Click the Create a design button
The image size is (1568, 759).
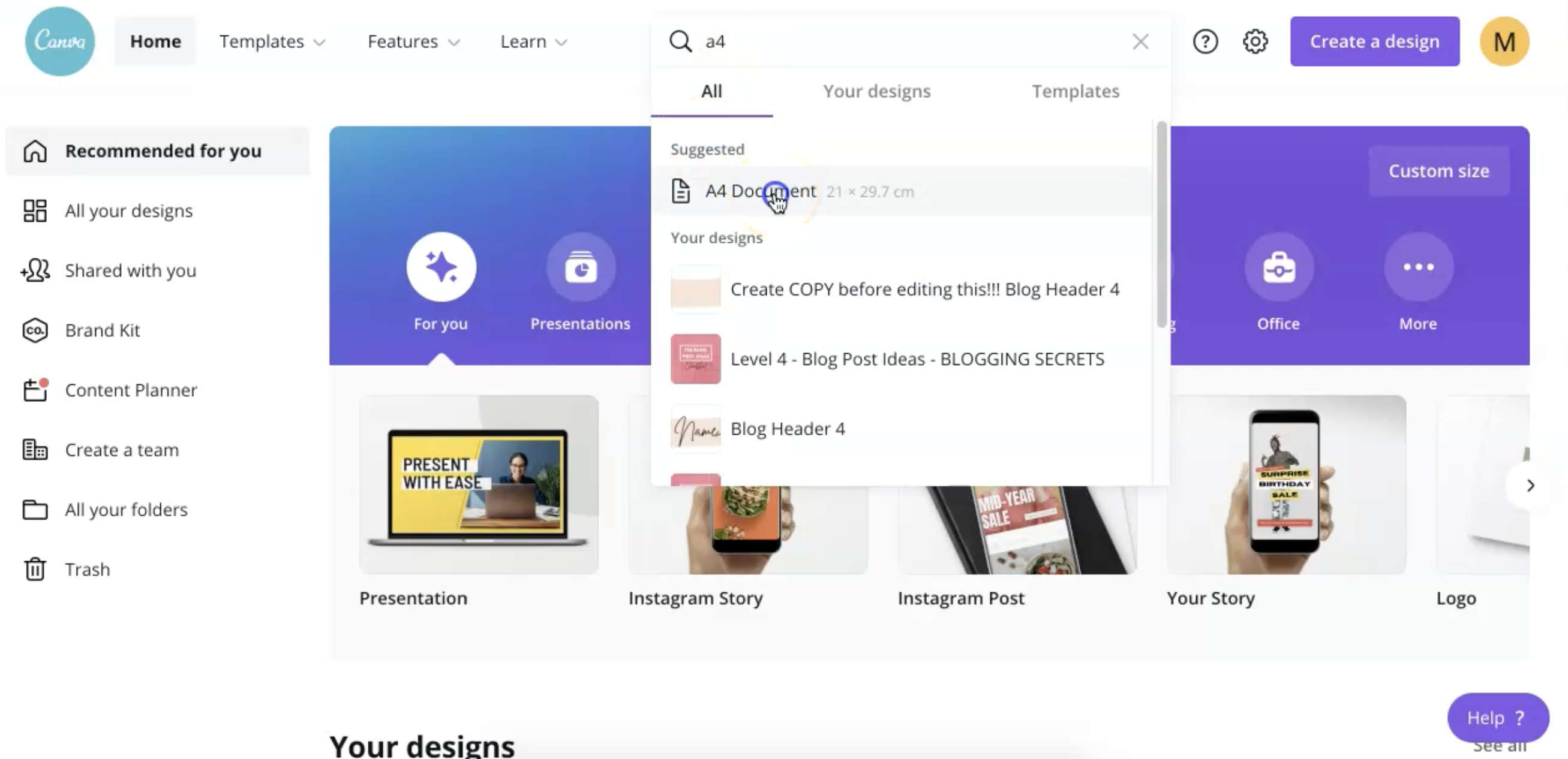1374,41
